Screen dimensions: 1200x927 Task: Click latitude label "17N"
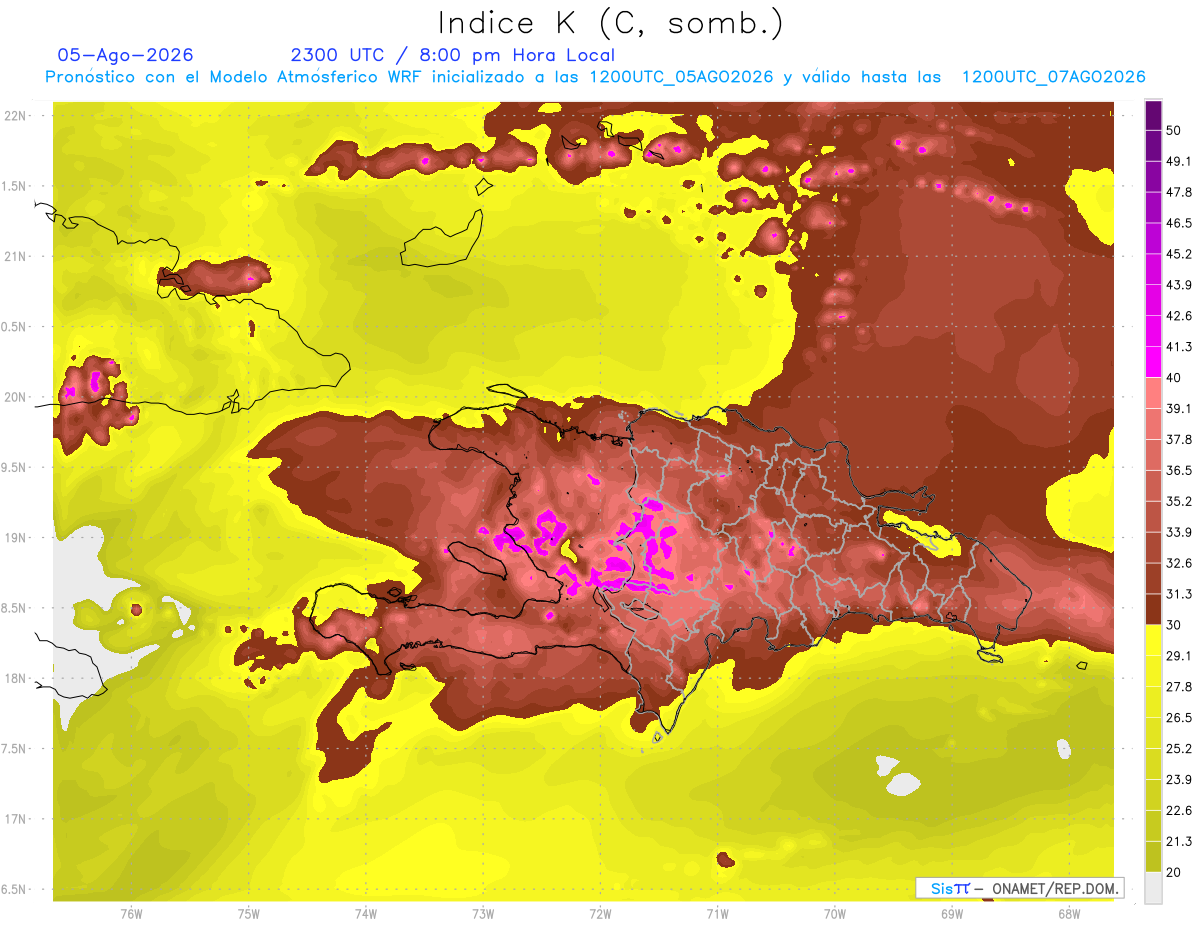point(17,819)
